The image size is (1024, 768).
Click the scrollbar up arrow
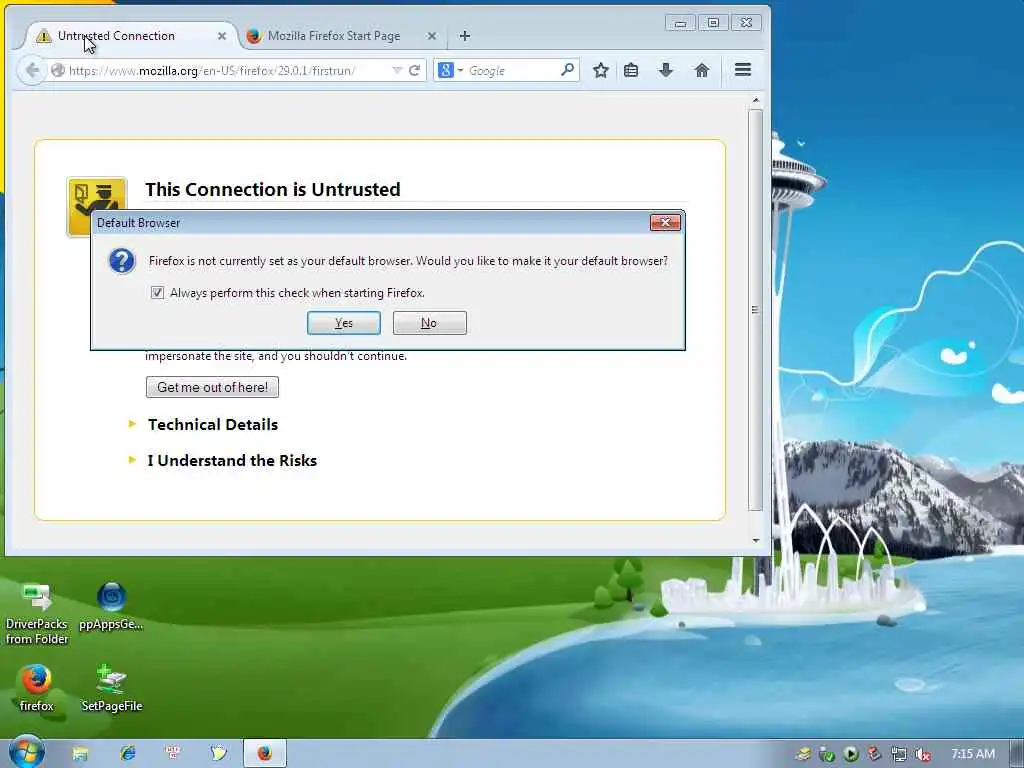[x=756, y=101]
